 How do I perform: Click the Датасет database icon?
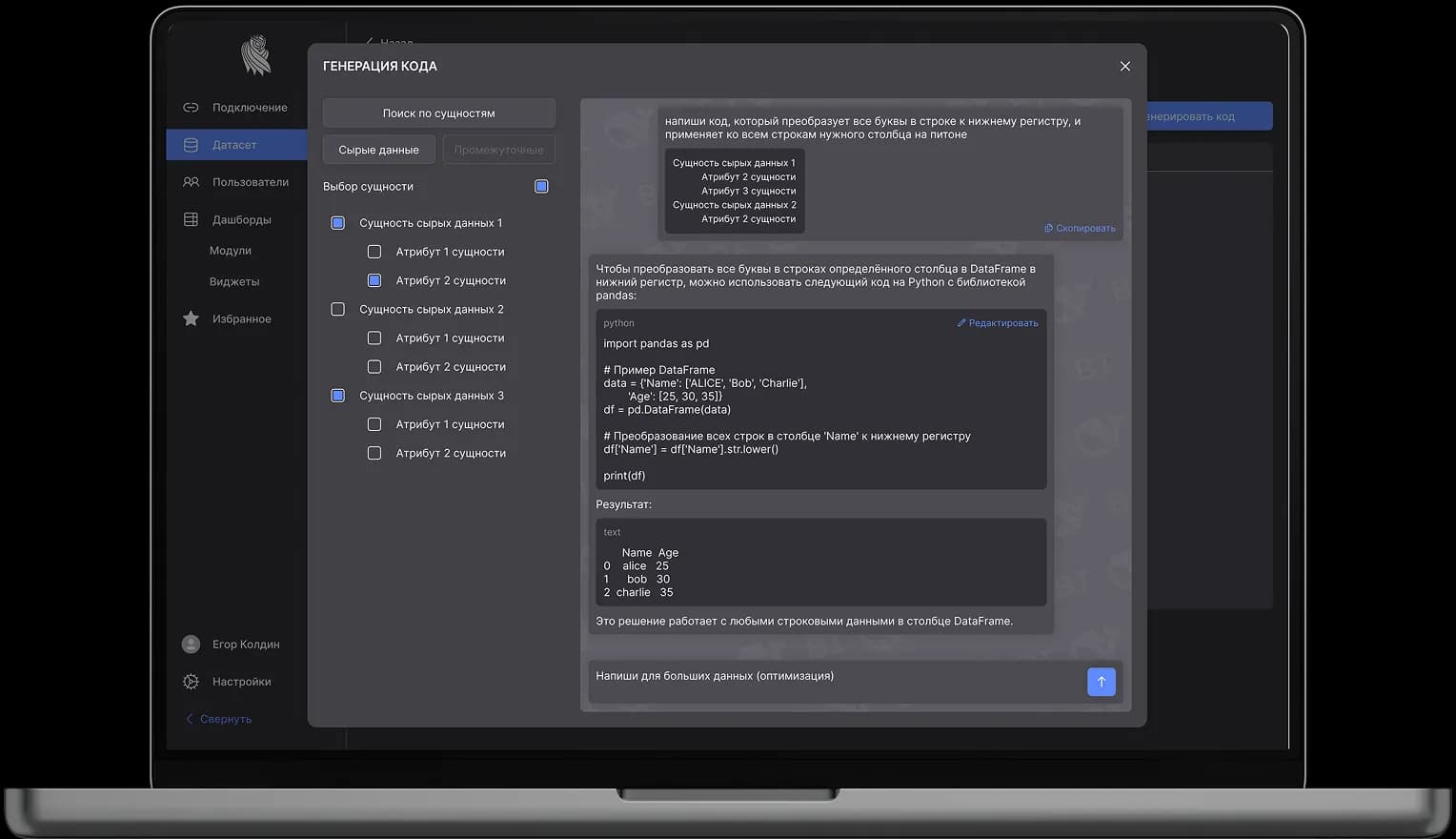(191, 145)
